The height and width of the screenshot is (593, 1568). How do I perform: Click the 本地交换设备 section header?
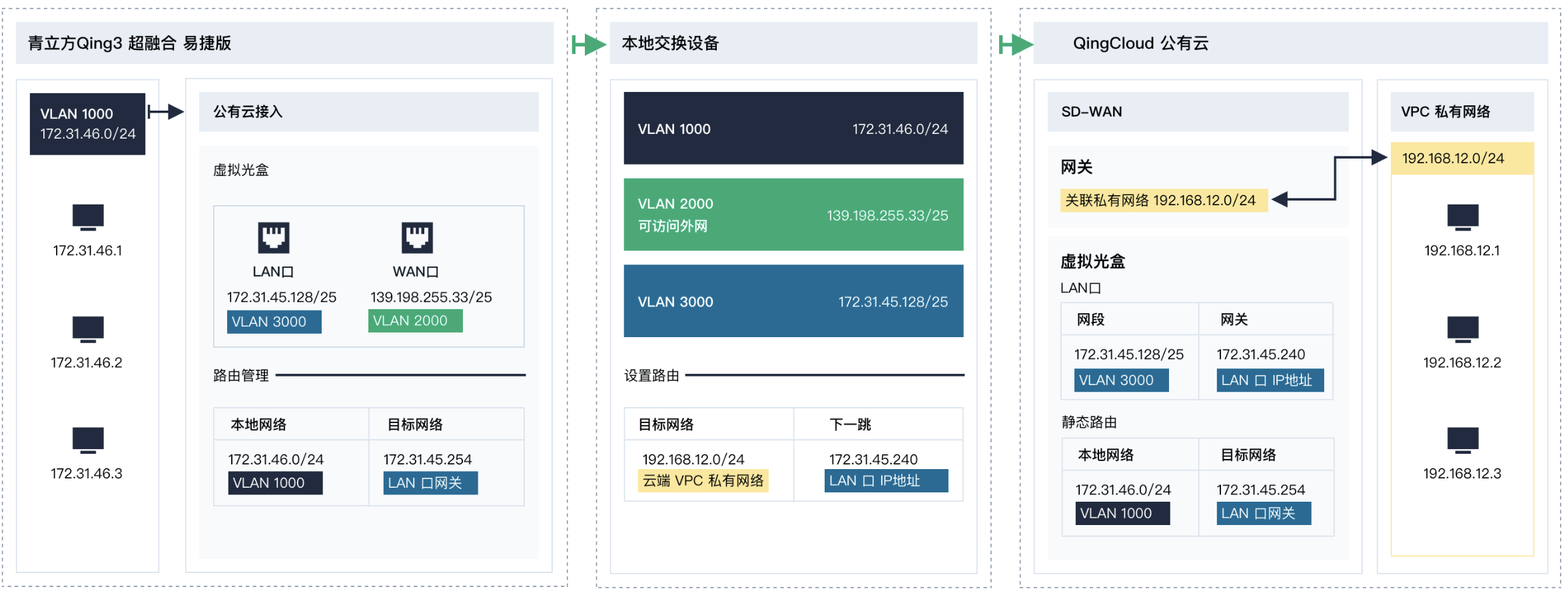pos(793,43)
